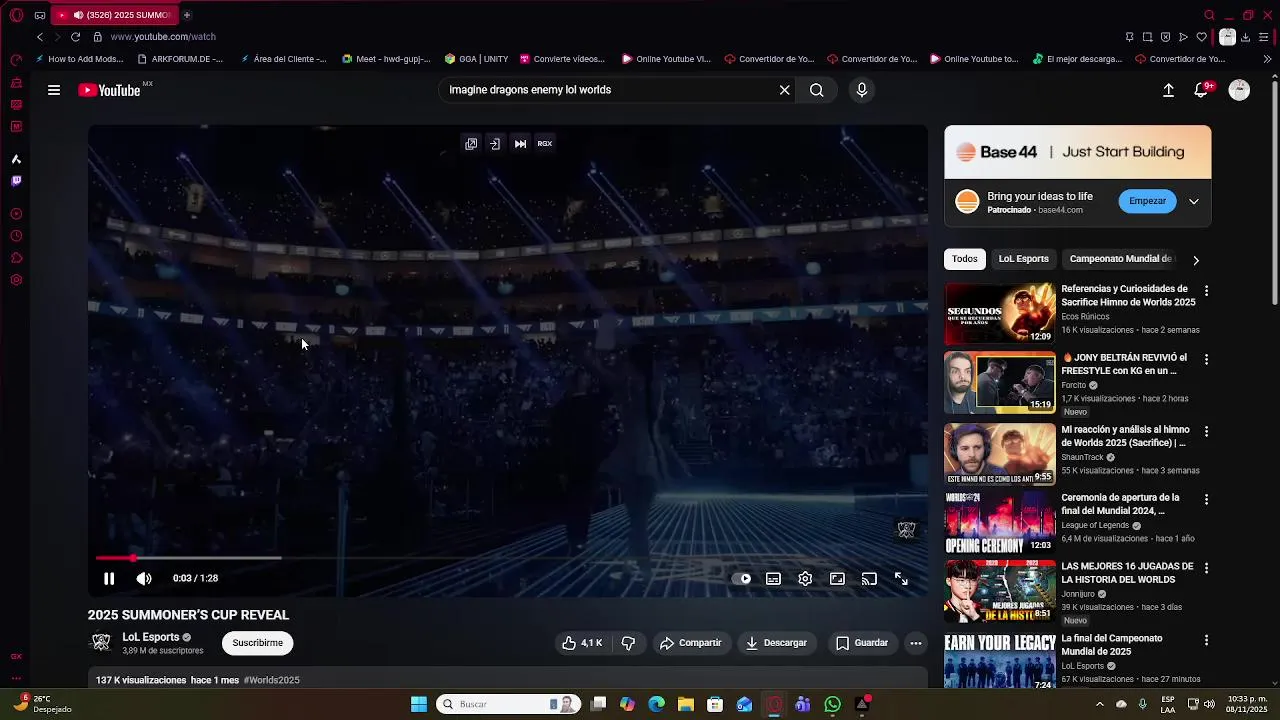Open options for LAS MEJORES 16 JUGADAS video

(1206, 568)
